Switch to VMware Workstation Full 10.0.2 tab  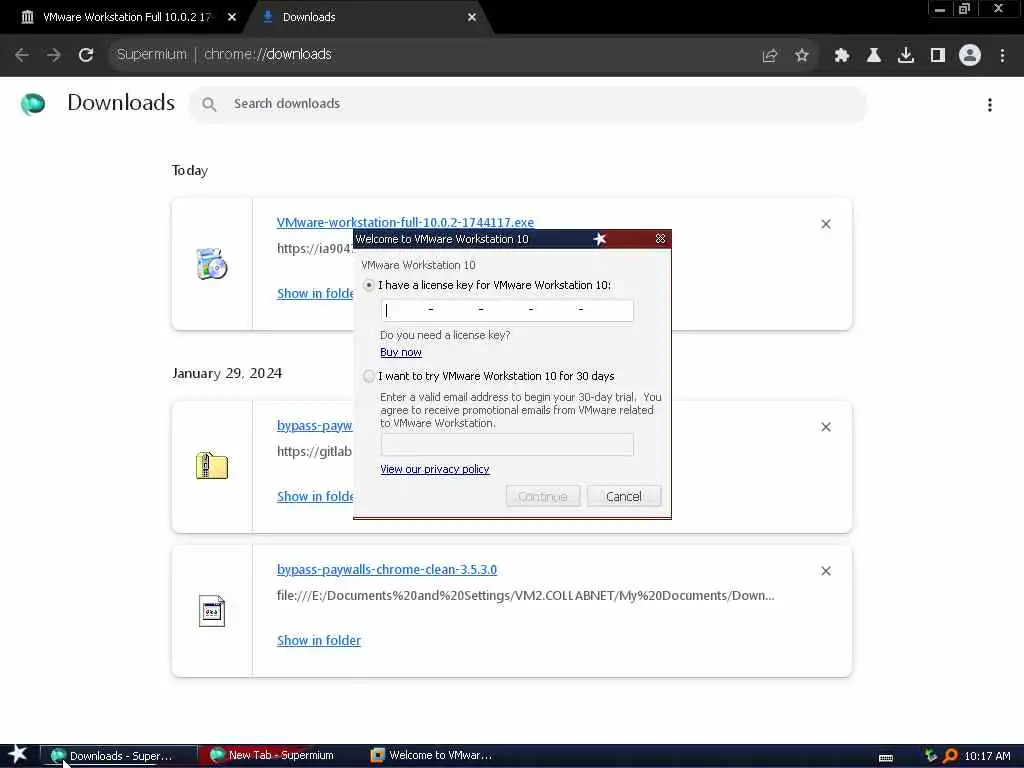coord(126,17)
